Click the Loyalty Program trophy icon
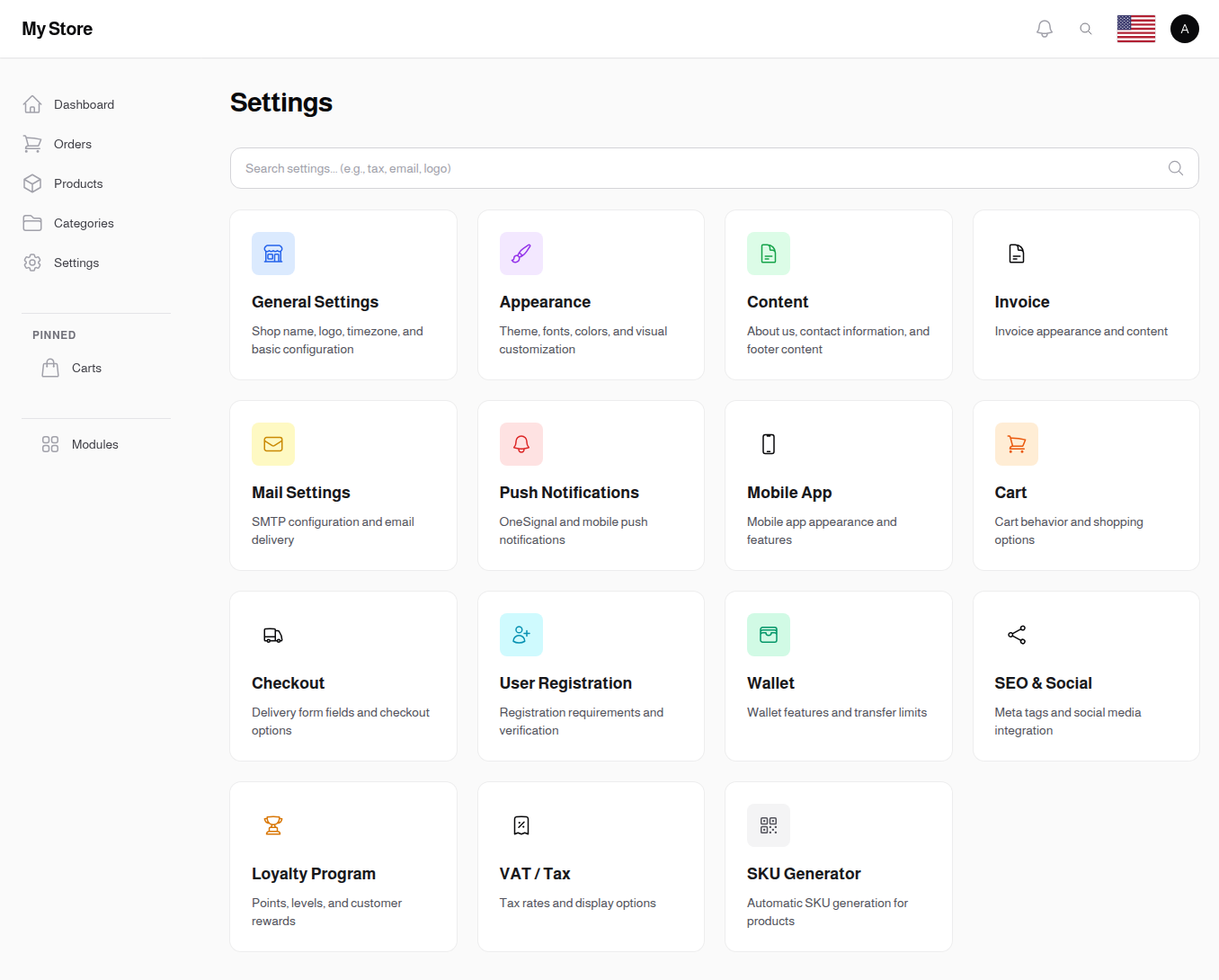Image resolution: width=1219 pixels, height=980 pixels. coord(273,824)
